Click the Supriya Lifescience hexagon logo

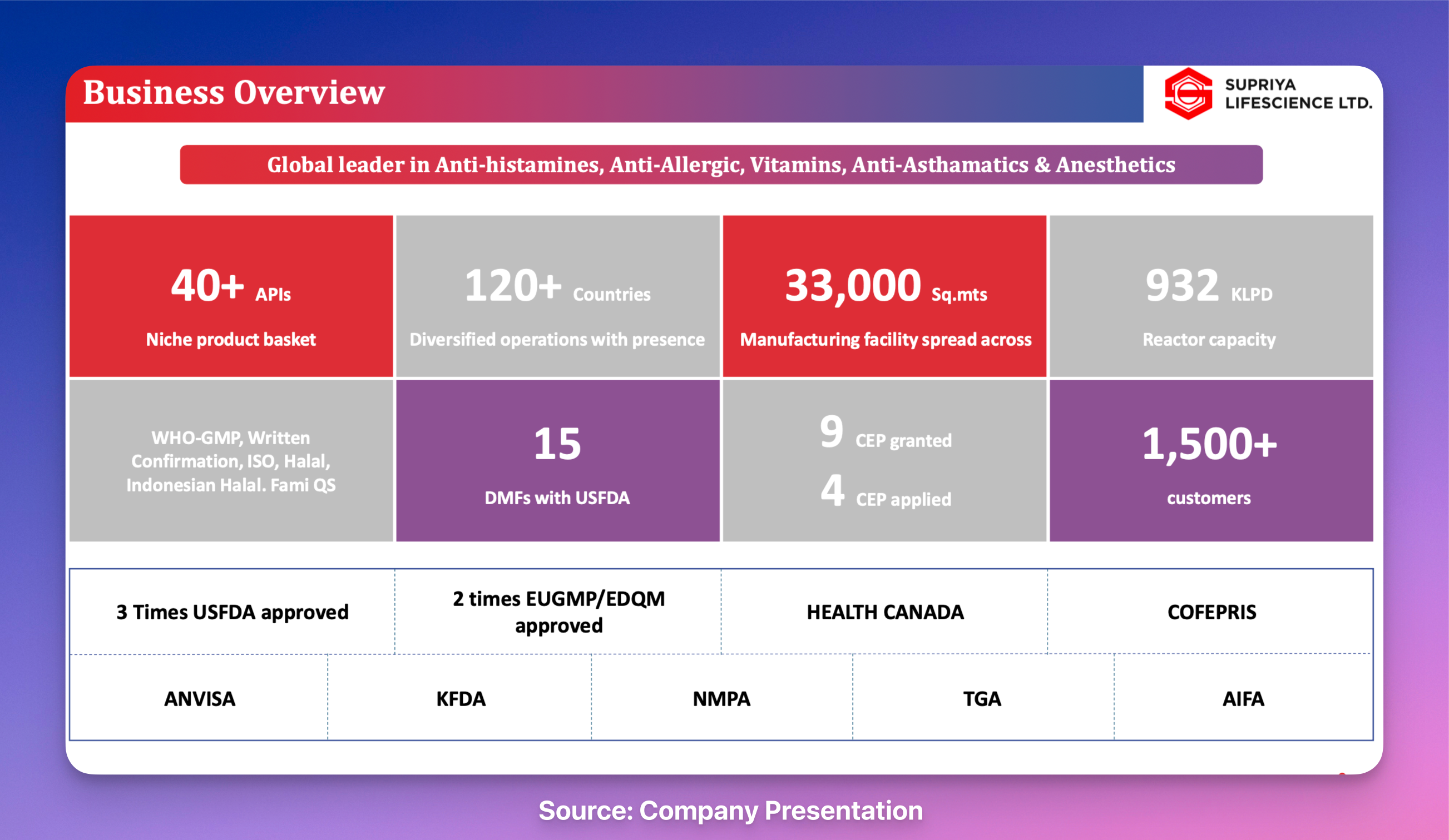click(1188, 93)
